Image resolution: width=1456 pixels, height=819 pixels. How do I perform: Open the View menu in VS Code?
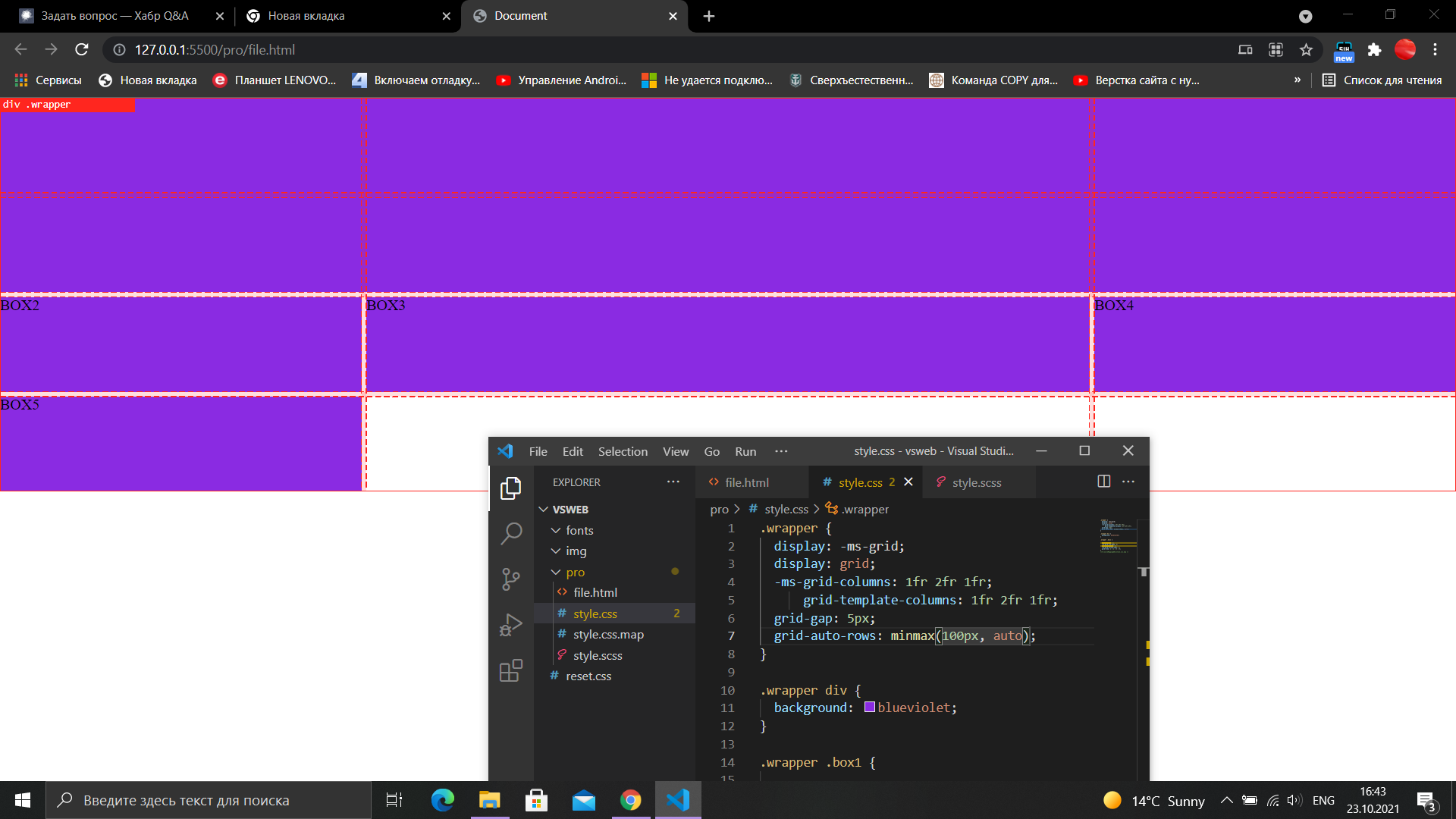[676, 451]
